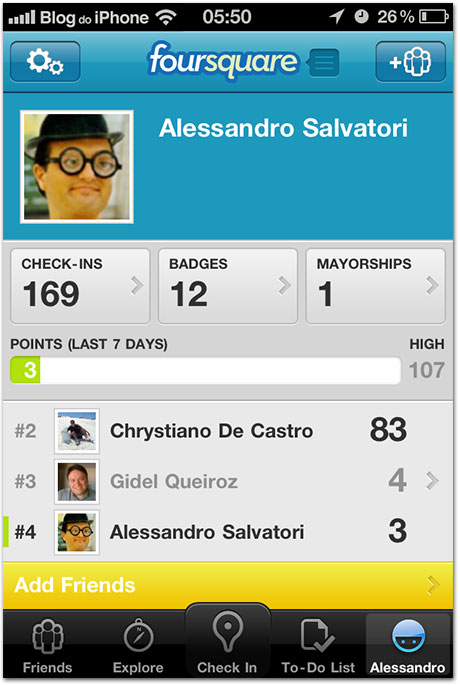Tap Alessandro Salvatori's large profile photo
460x685 pixels.
pos(77,167)
